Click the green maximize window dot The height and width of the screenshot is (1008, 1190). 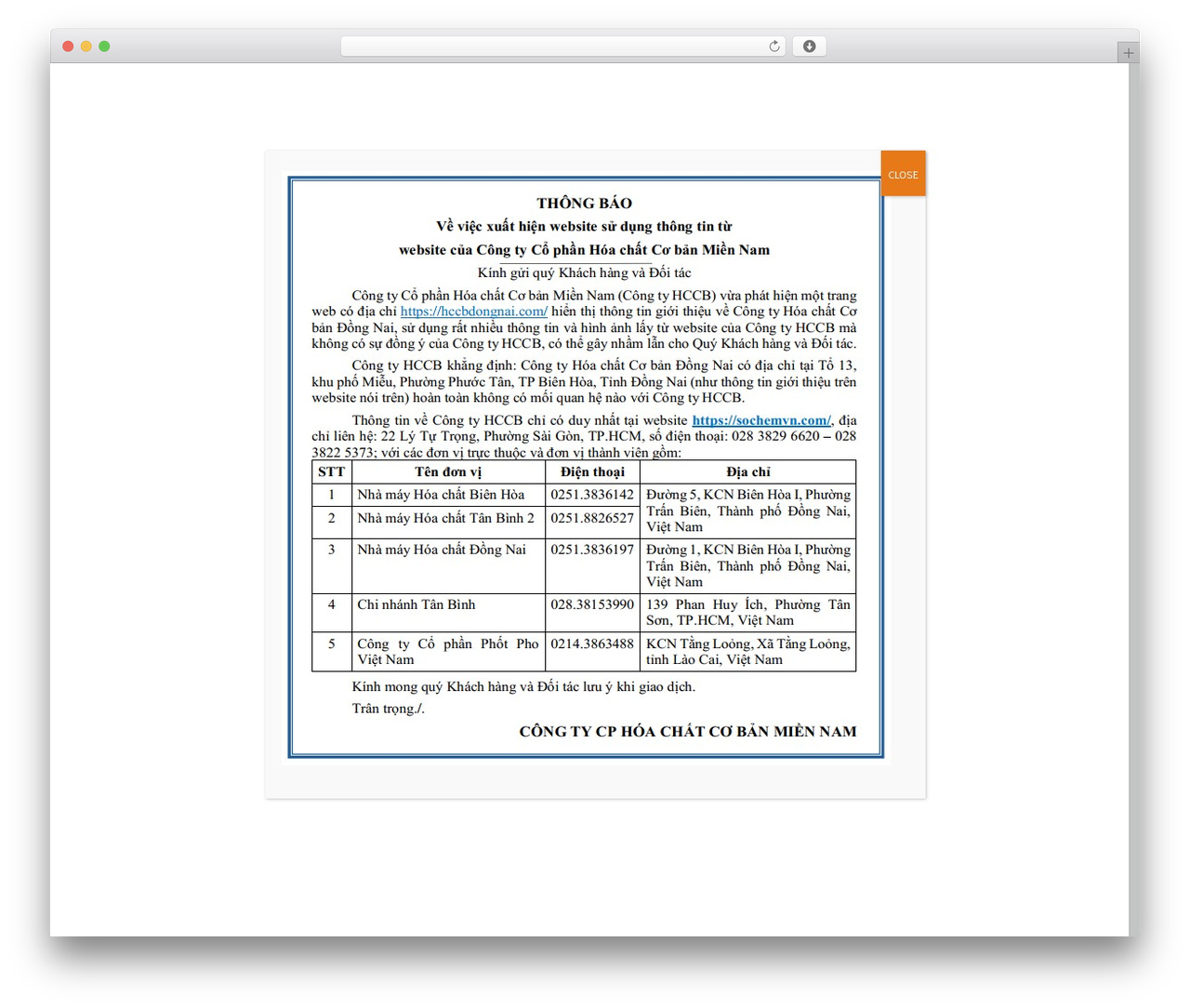[104, 46]
